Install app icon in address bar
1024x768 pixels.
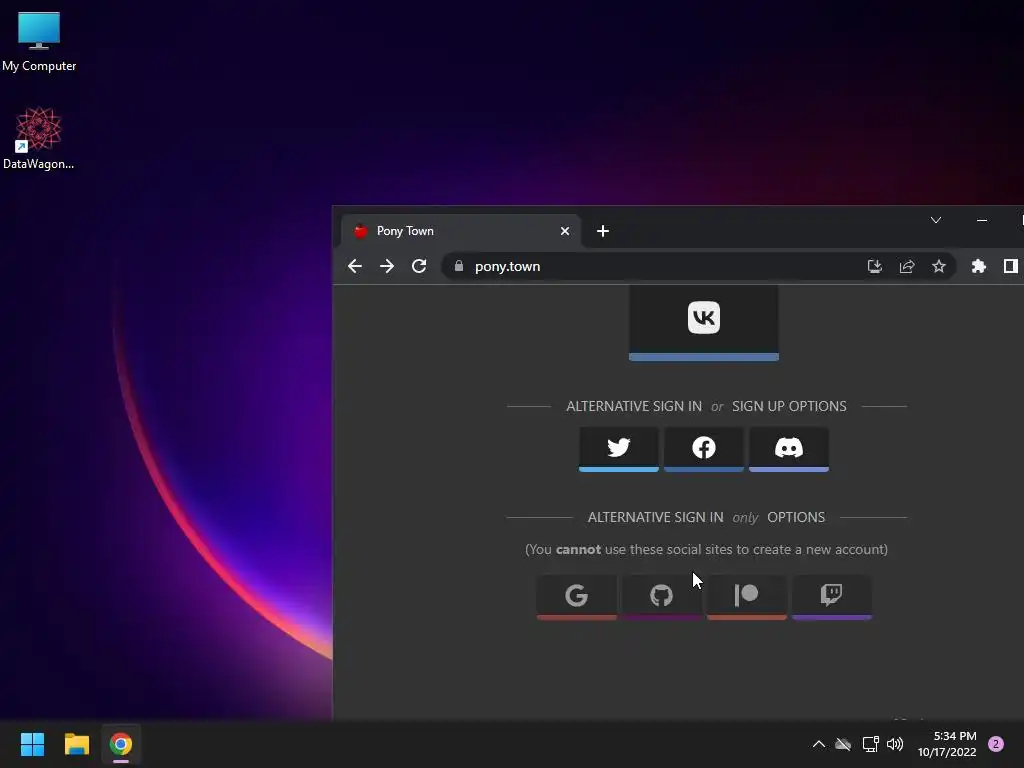point(874,266)
